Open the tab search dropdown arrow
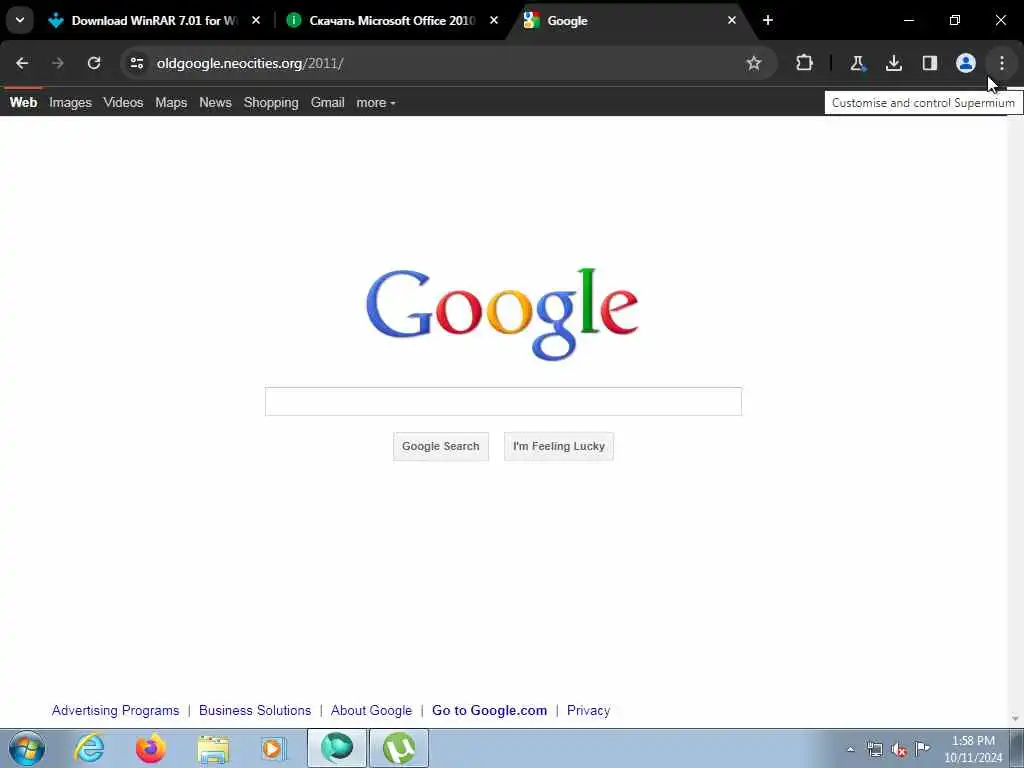This screenshot has width=1024, height=768. (20, 20)
